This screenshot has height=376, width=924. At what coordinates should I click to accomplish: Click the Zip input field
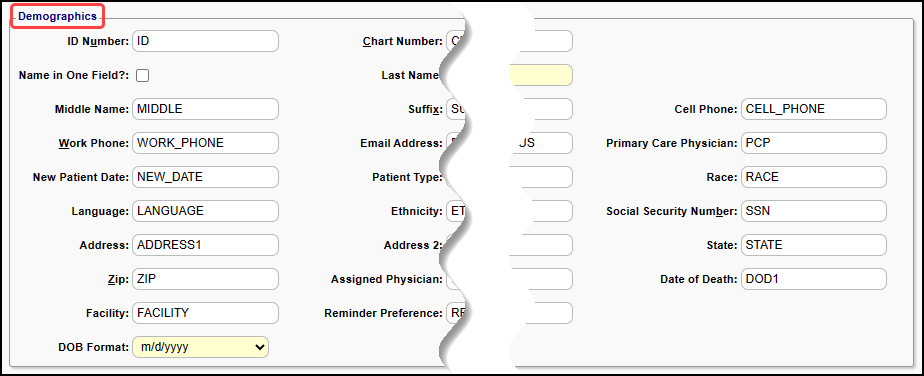(x=206, y=279)
